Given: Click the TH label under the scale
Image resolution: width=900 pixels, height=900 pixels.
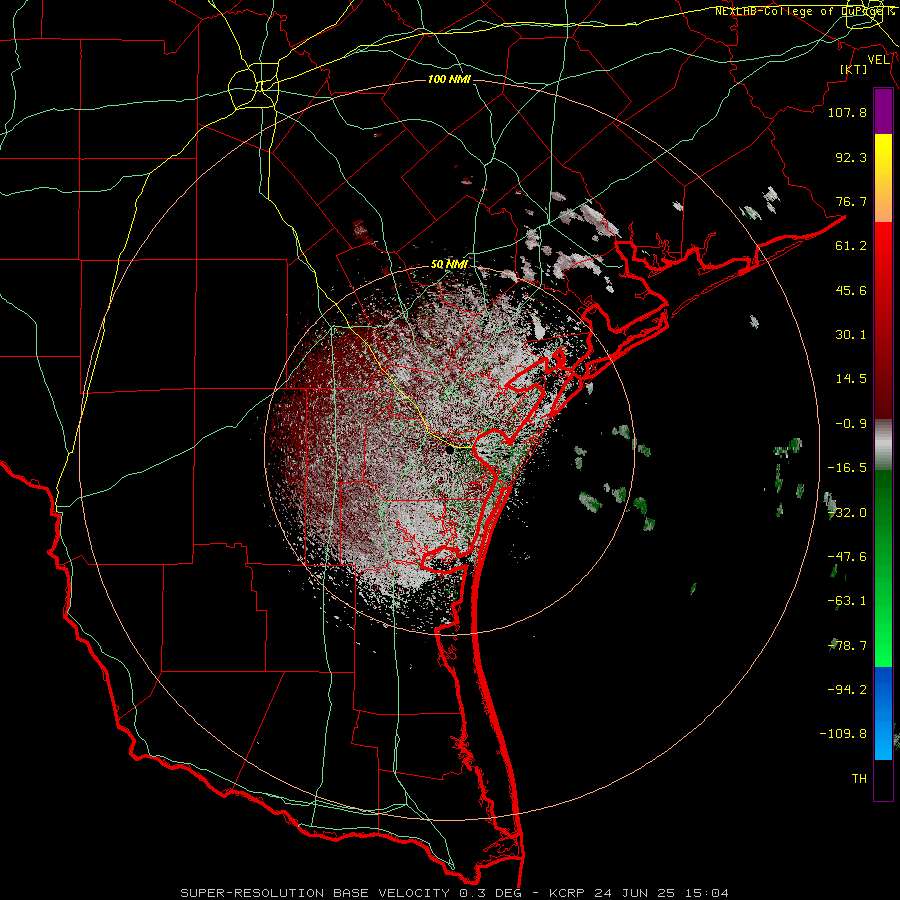Looking at the screenshot, I should pyautogui.click(x=859, y=779).
